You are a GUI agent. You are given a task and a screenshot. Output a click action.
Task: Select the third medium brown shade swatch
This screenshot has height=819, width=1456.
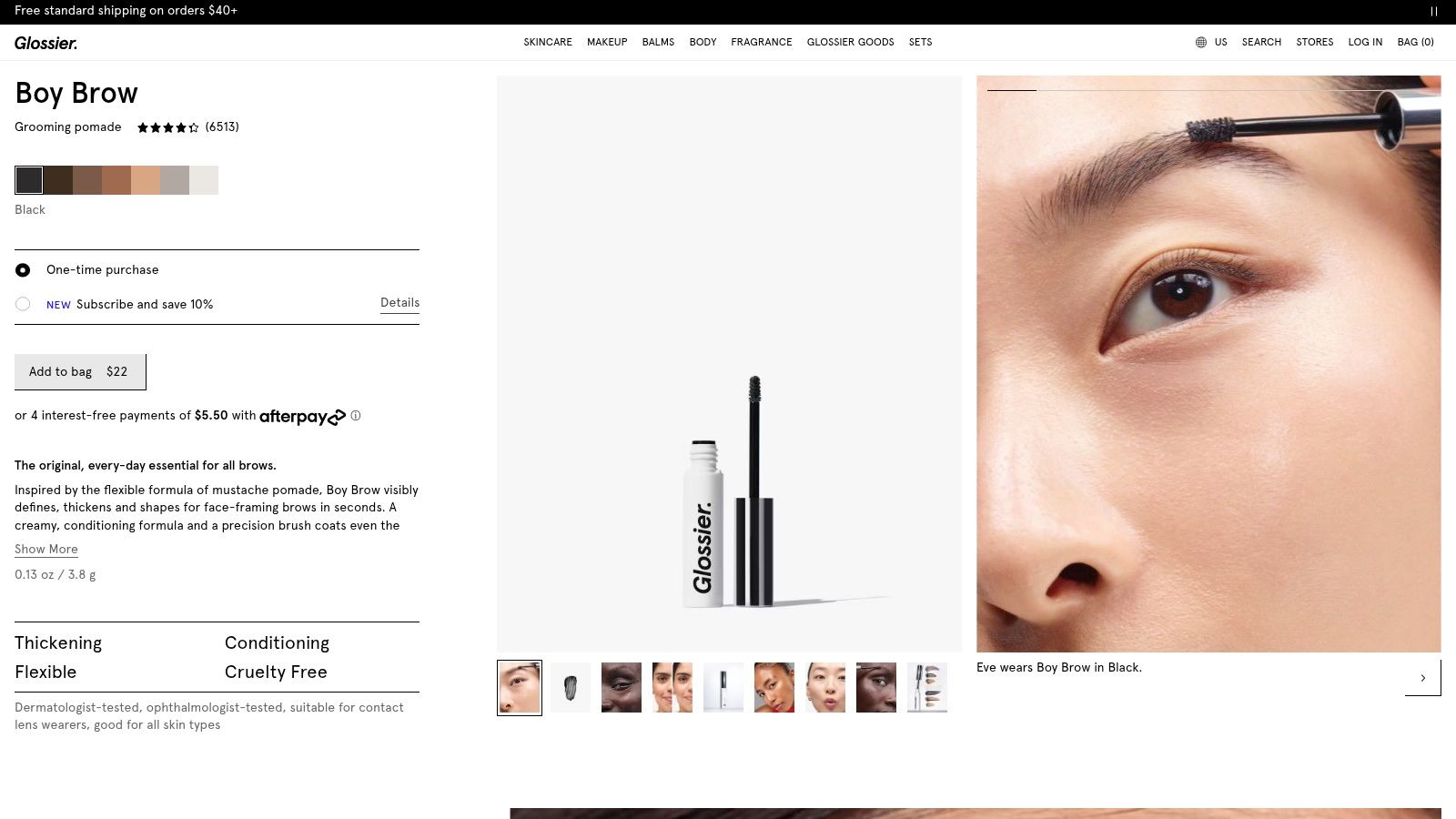[87, 180]
